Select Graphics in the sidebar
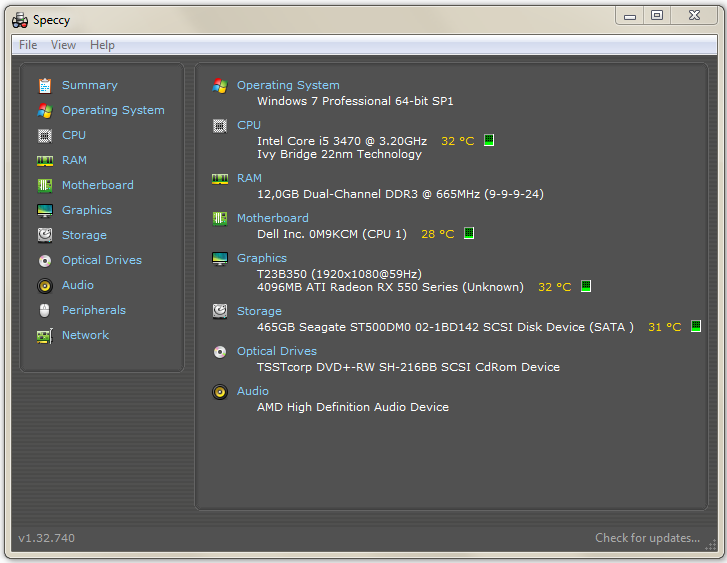 pos(87,210)
